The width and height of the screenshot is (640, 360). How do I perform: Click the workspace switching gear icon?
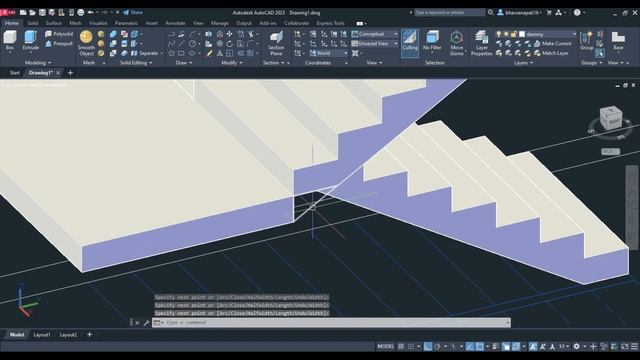[576, 346]
